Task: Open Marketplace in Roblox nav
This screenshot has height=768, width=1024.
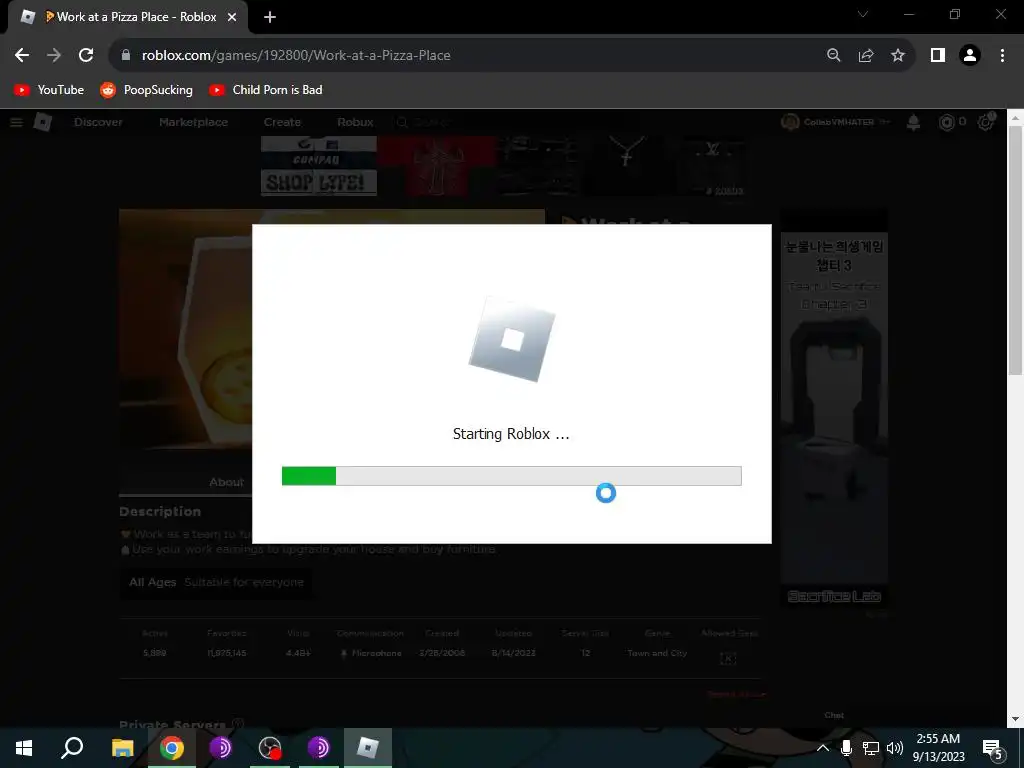Action: 193,122
